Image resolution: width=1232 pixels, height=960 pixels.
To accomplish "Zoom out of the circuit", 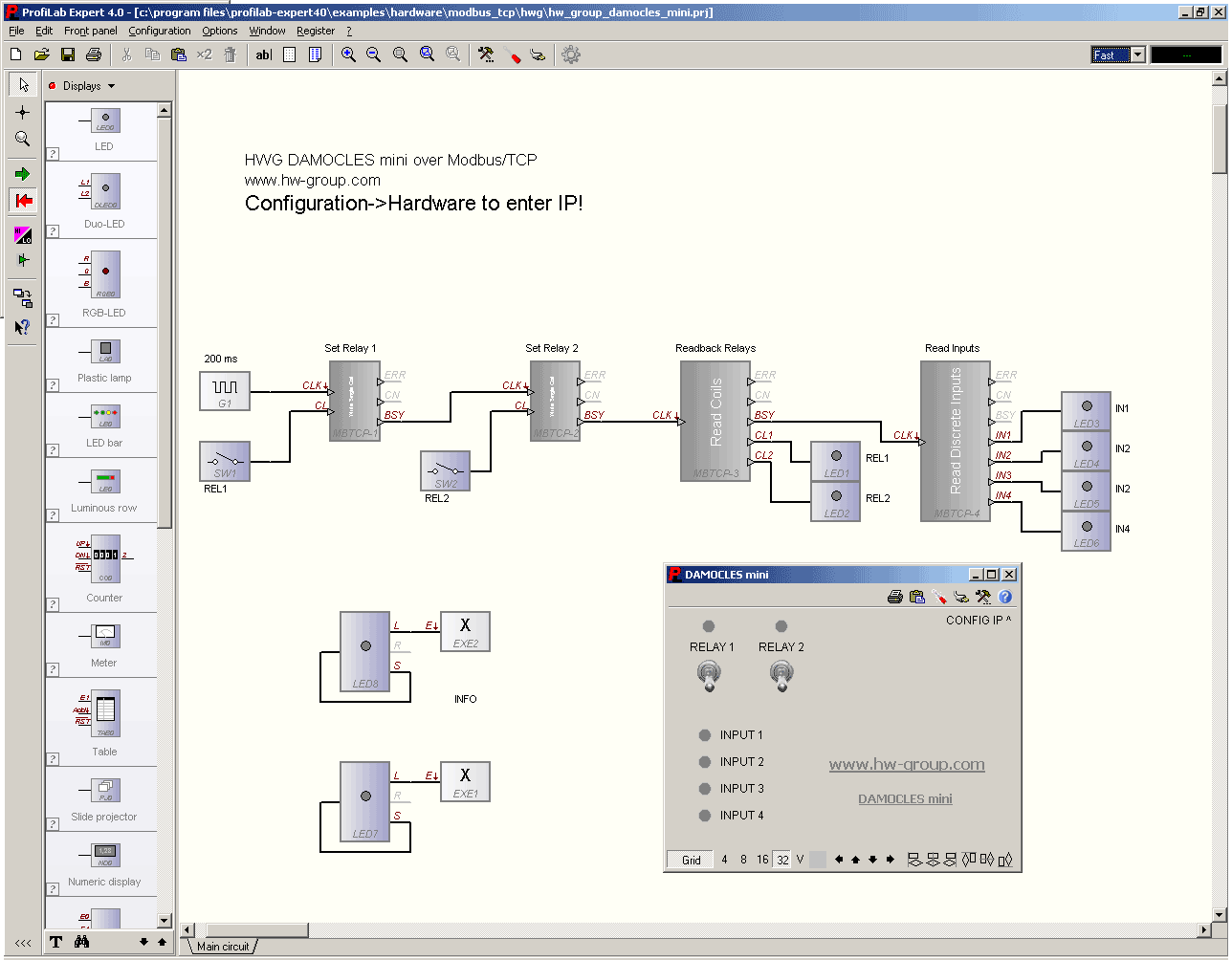I will click(373, 55).
